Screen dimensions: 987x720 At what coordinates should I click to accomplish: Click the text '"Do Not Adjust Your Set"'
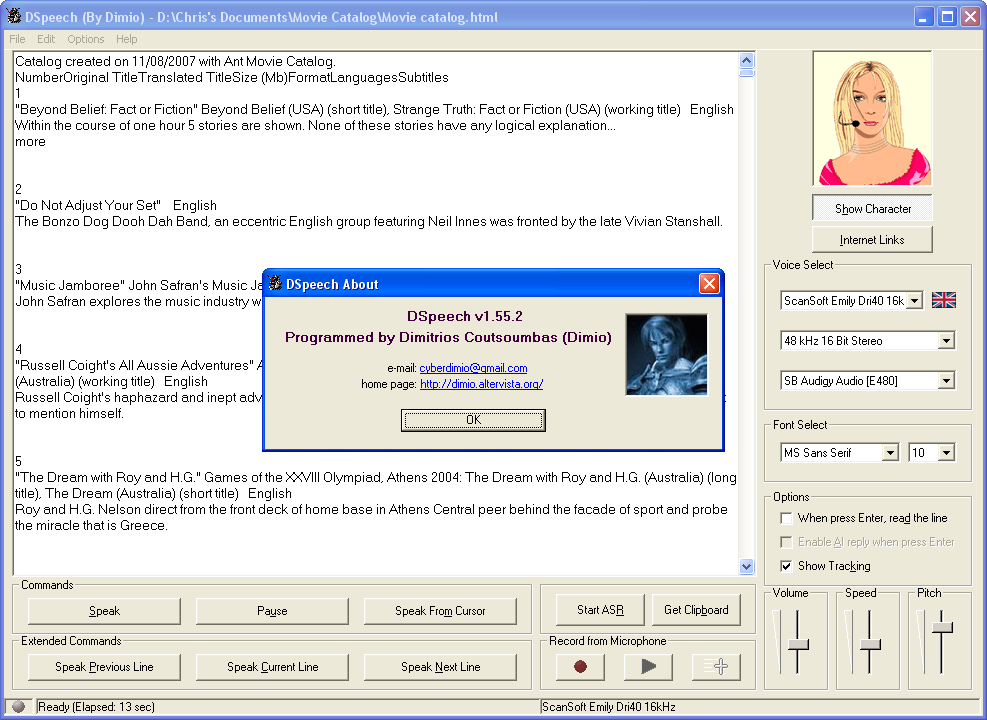[88, 205]
